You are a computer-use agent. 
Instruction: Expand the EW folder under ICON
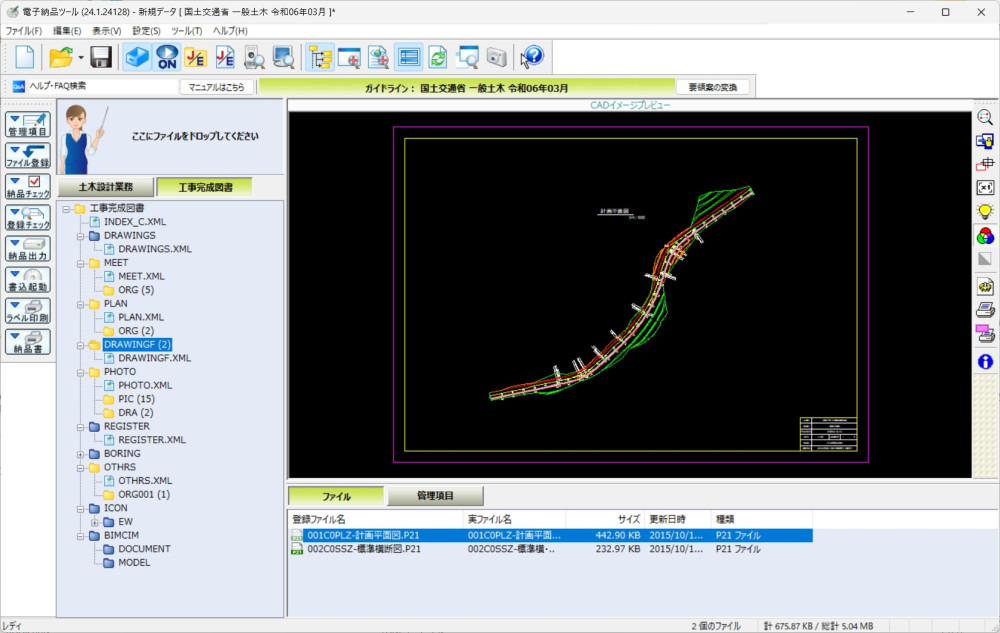point(95,522)
